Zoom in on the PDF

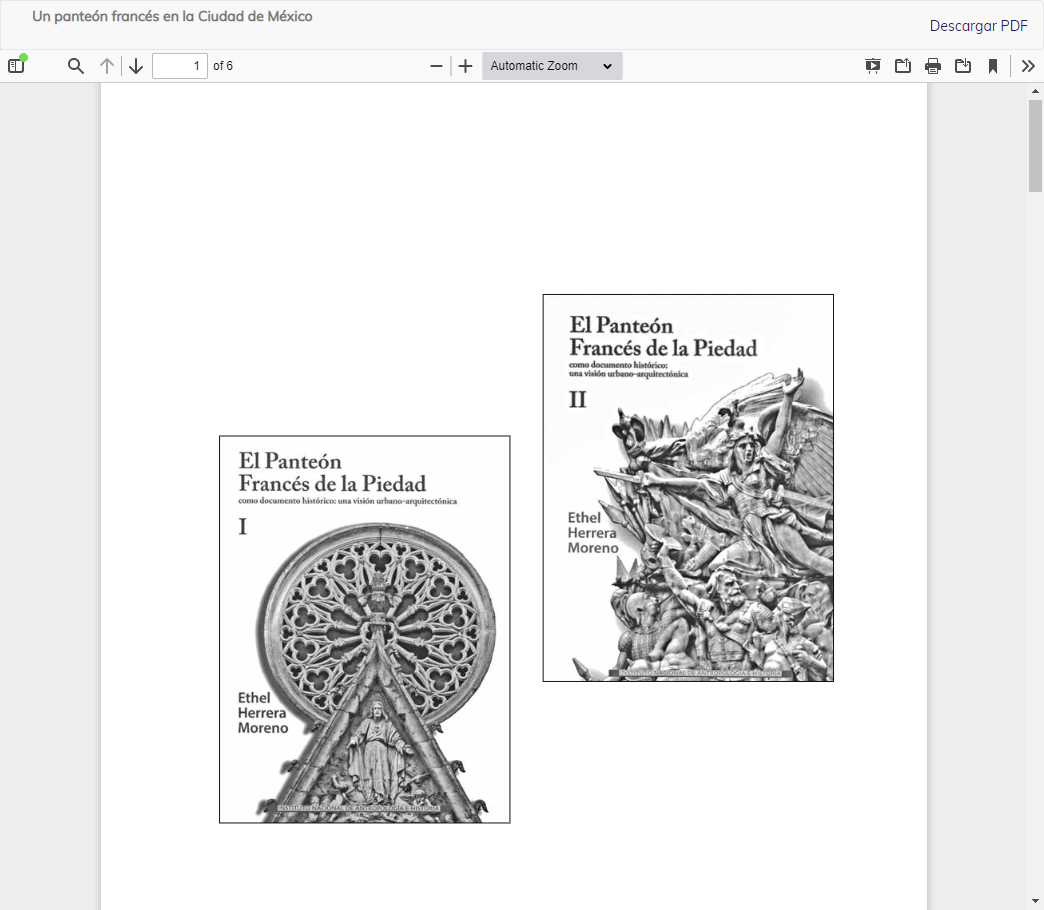coord(465,66)
